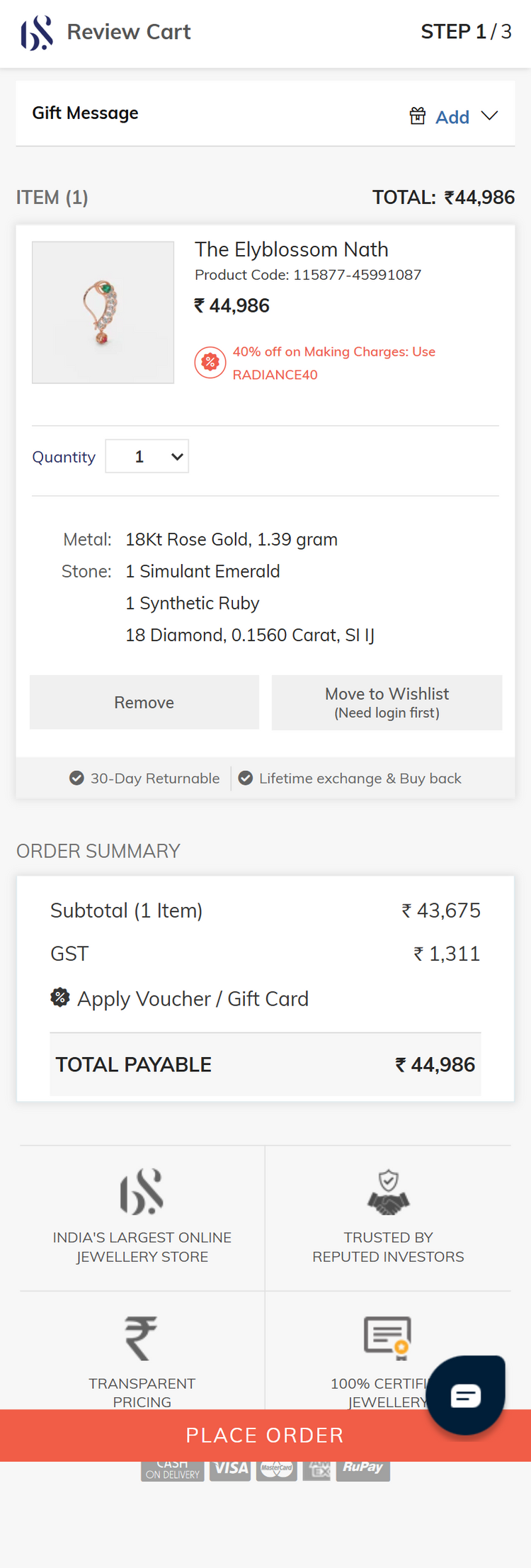Click the gift box icon
This screenshot has width=531, height=1568.
coord(418,115)
